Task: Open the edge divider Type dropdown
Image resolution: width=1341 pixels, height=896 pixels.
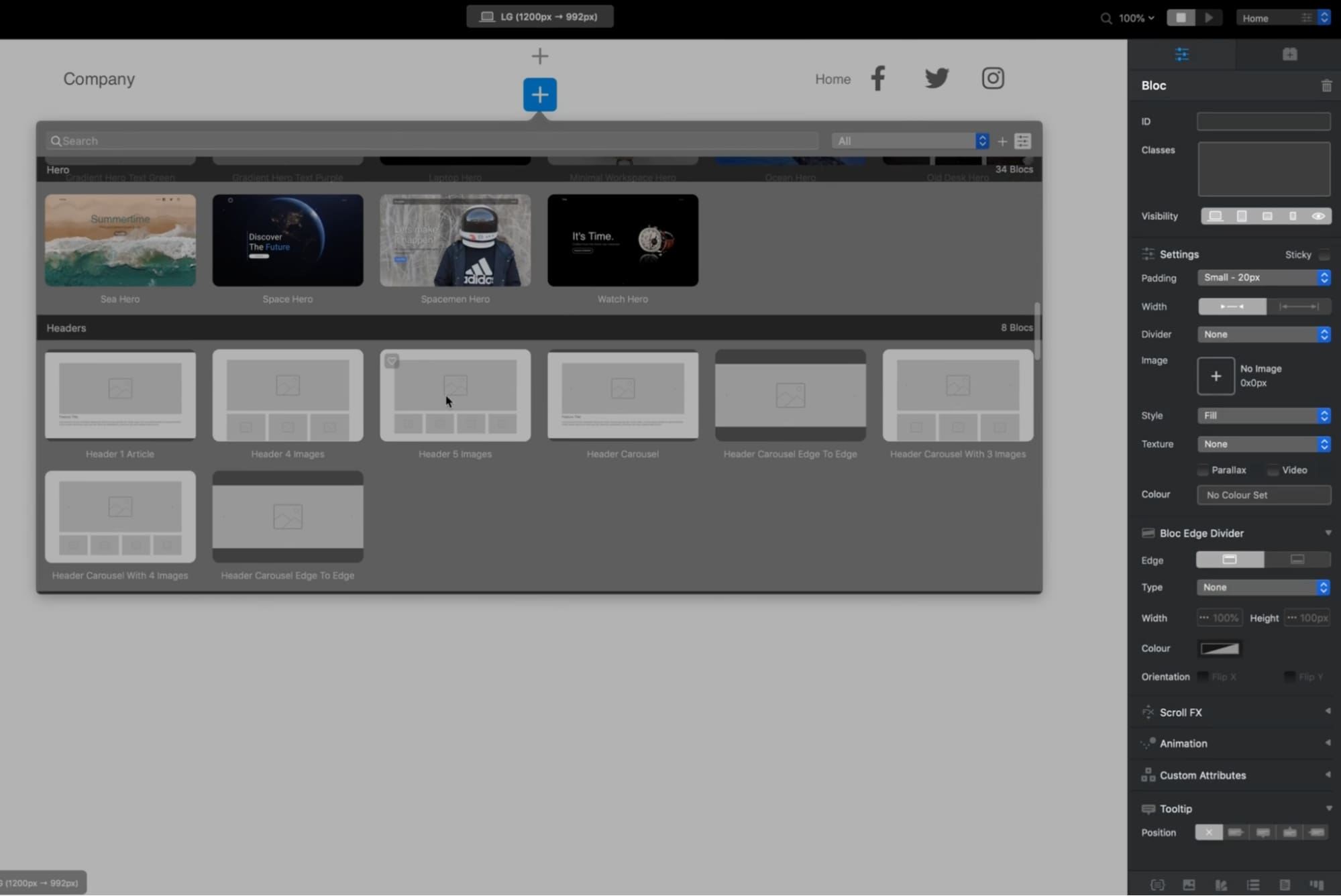Action: coord(1263,587)
